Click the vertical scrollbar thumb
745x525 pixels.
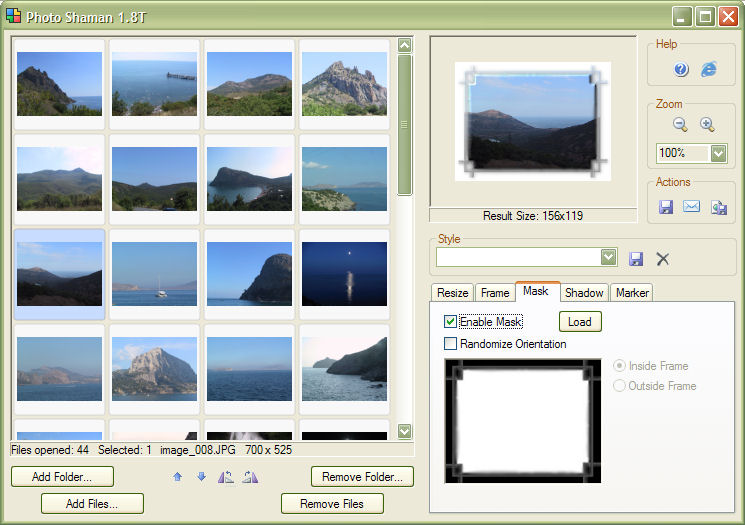pos(405,125)
